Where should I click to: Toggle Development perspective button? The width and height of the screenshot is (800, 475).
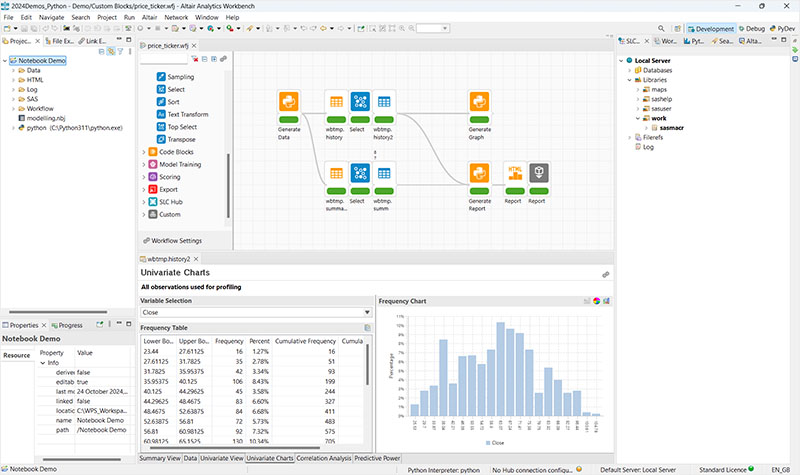tap(704, 29)
